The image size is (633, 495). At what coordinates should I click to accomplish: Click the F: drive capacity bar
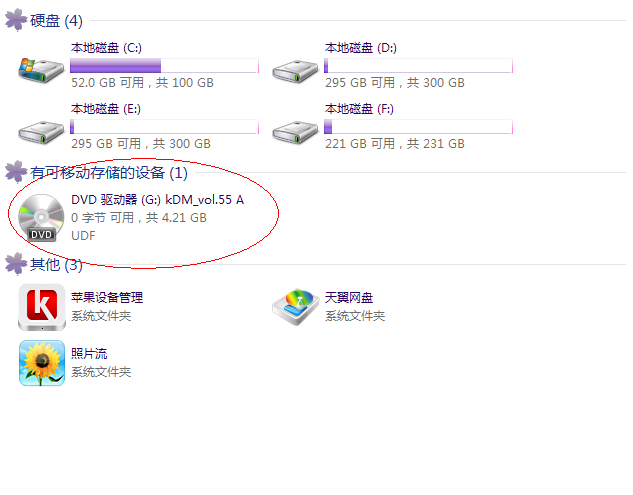pos(418,126)
